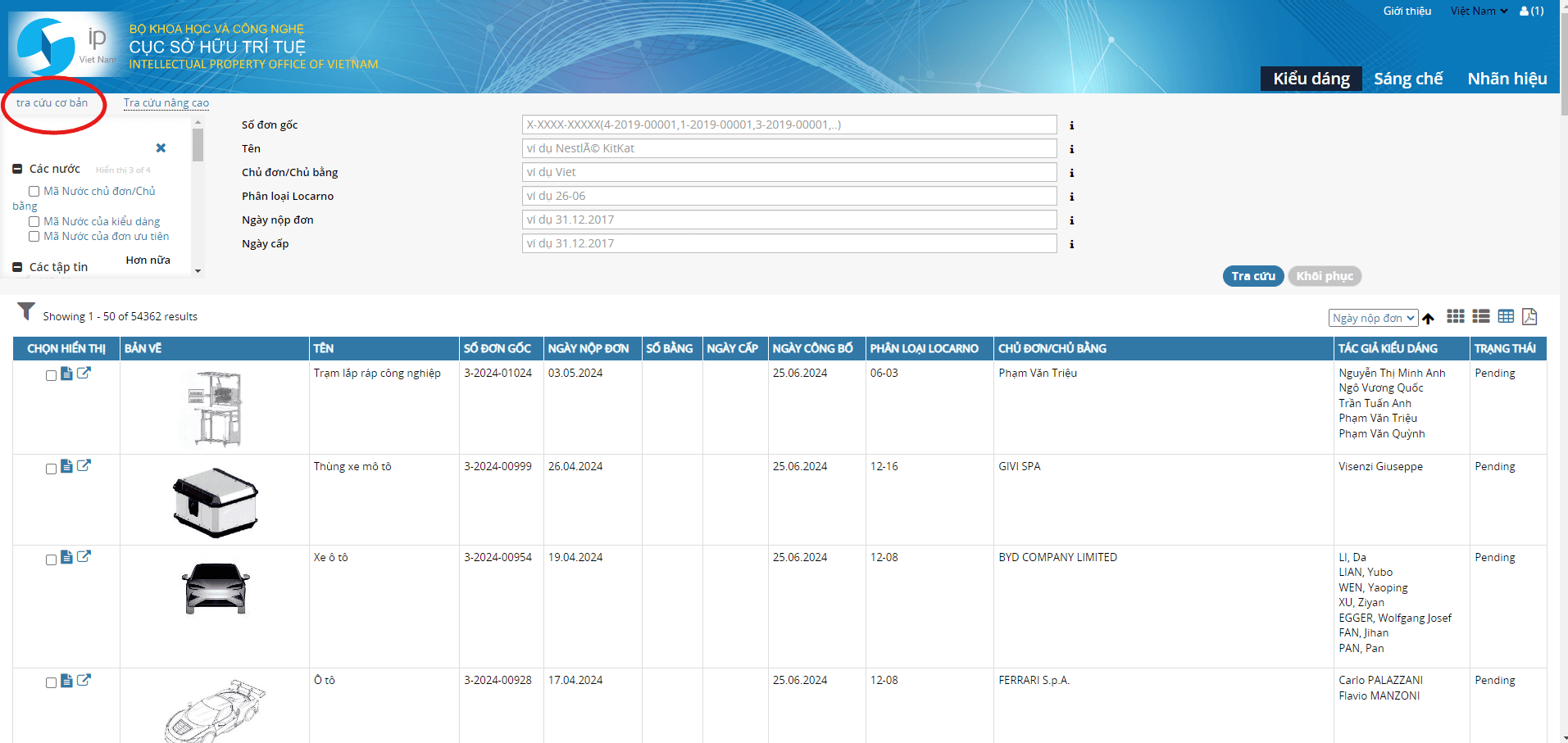
Task: Open document details for Thùng xe mô tô
Action: pos(67,467)
